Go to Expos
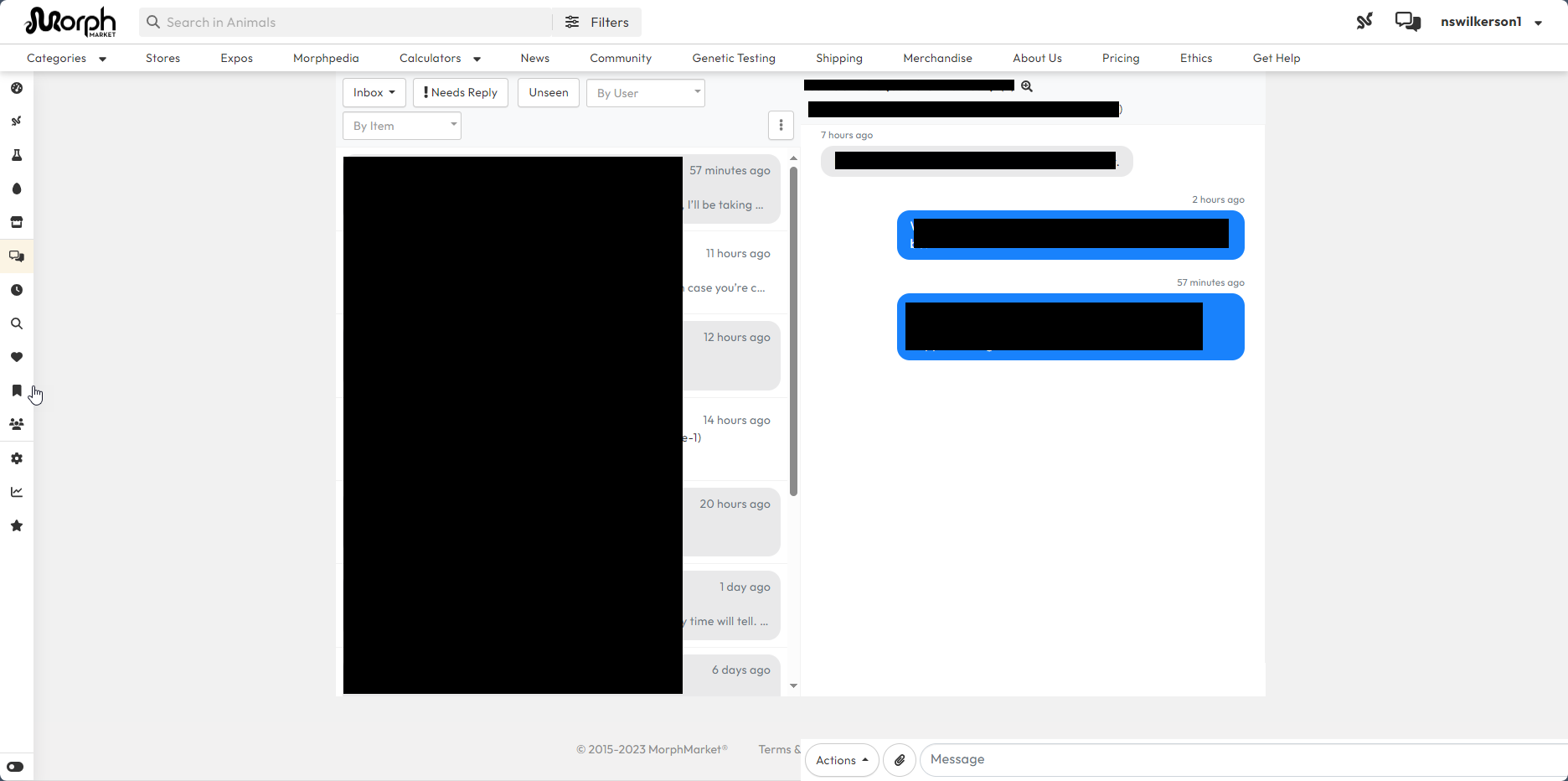Screen dimensions: 1568x781 pyautogui.click(x=237, y=58)
